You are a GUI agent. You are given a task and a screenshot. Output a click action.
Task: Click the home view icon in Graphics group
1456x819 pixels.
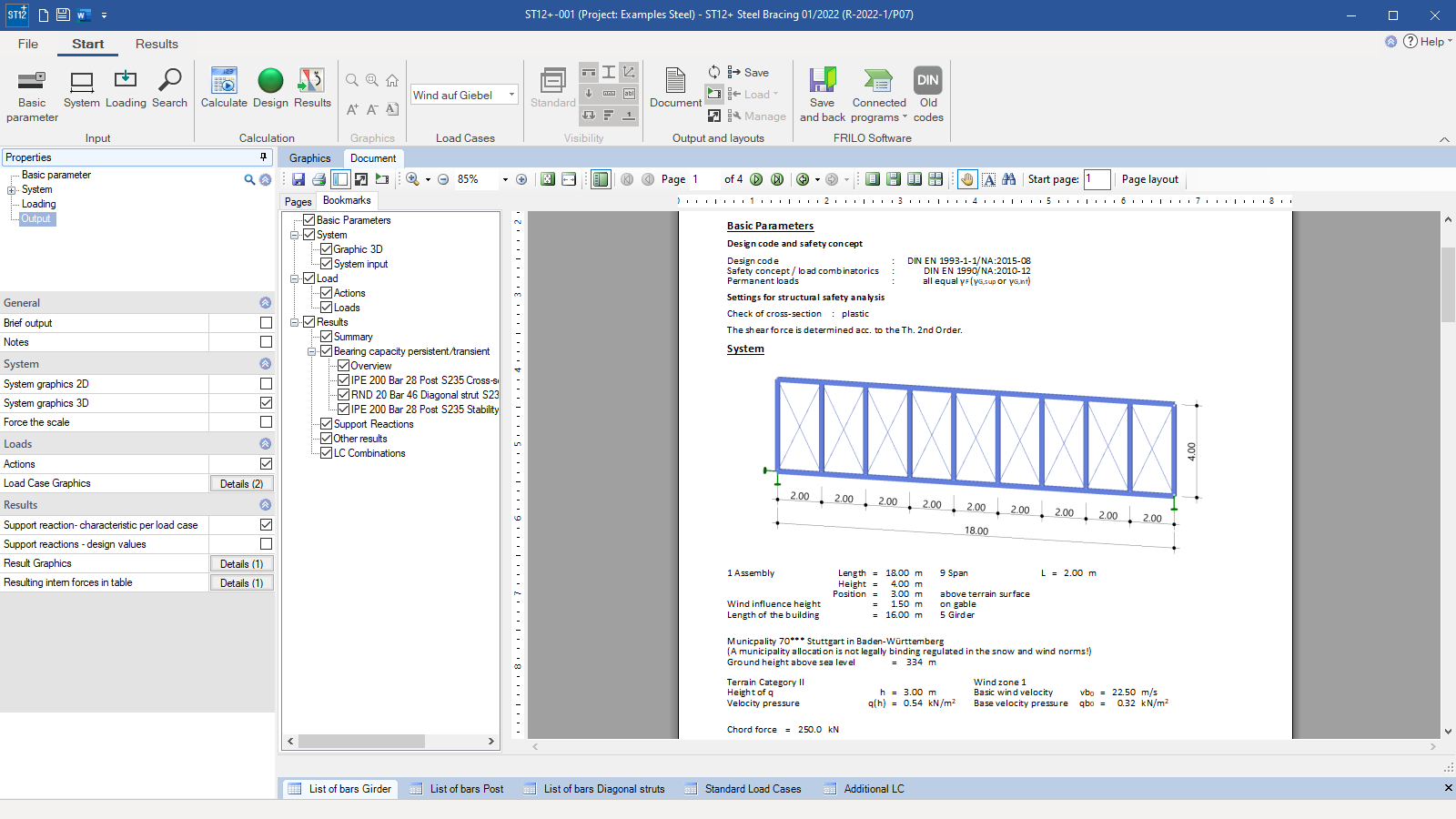(x=392, y=80)
